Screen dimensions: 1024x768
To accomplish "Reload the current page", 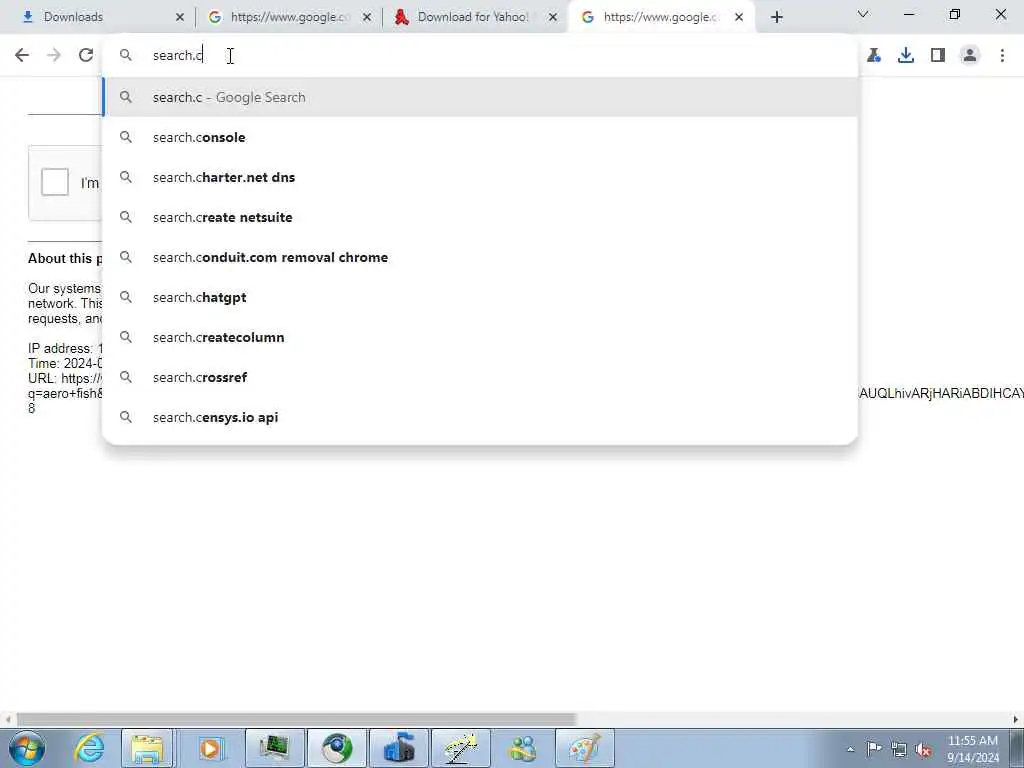I will 86,55.
